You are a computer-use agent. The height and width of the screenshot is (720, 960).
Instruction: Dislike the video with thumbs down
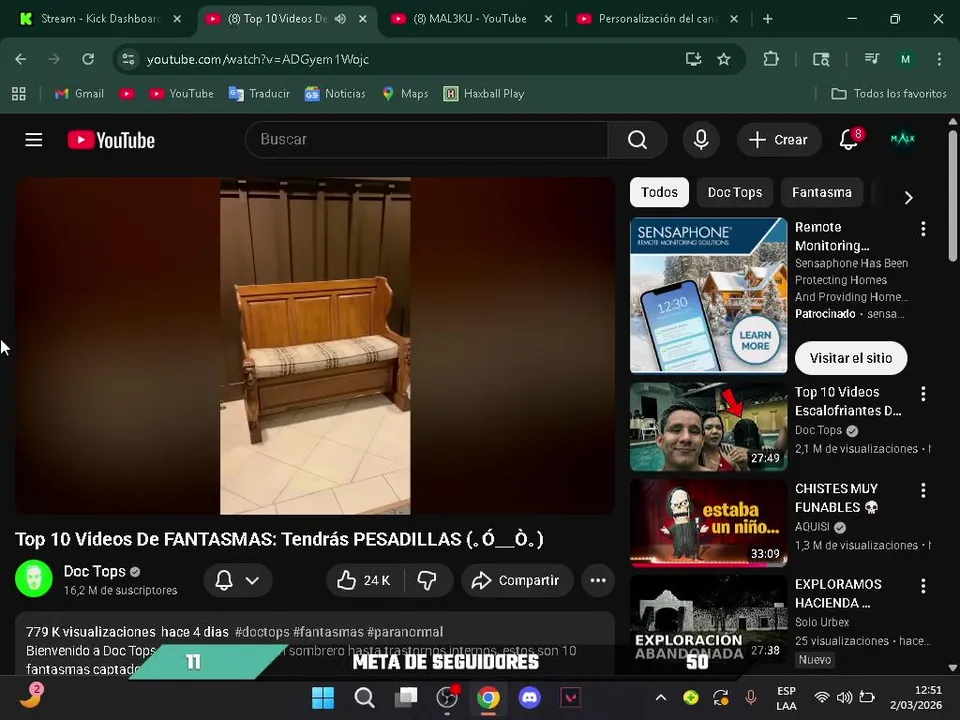point(427,580)
